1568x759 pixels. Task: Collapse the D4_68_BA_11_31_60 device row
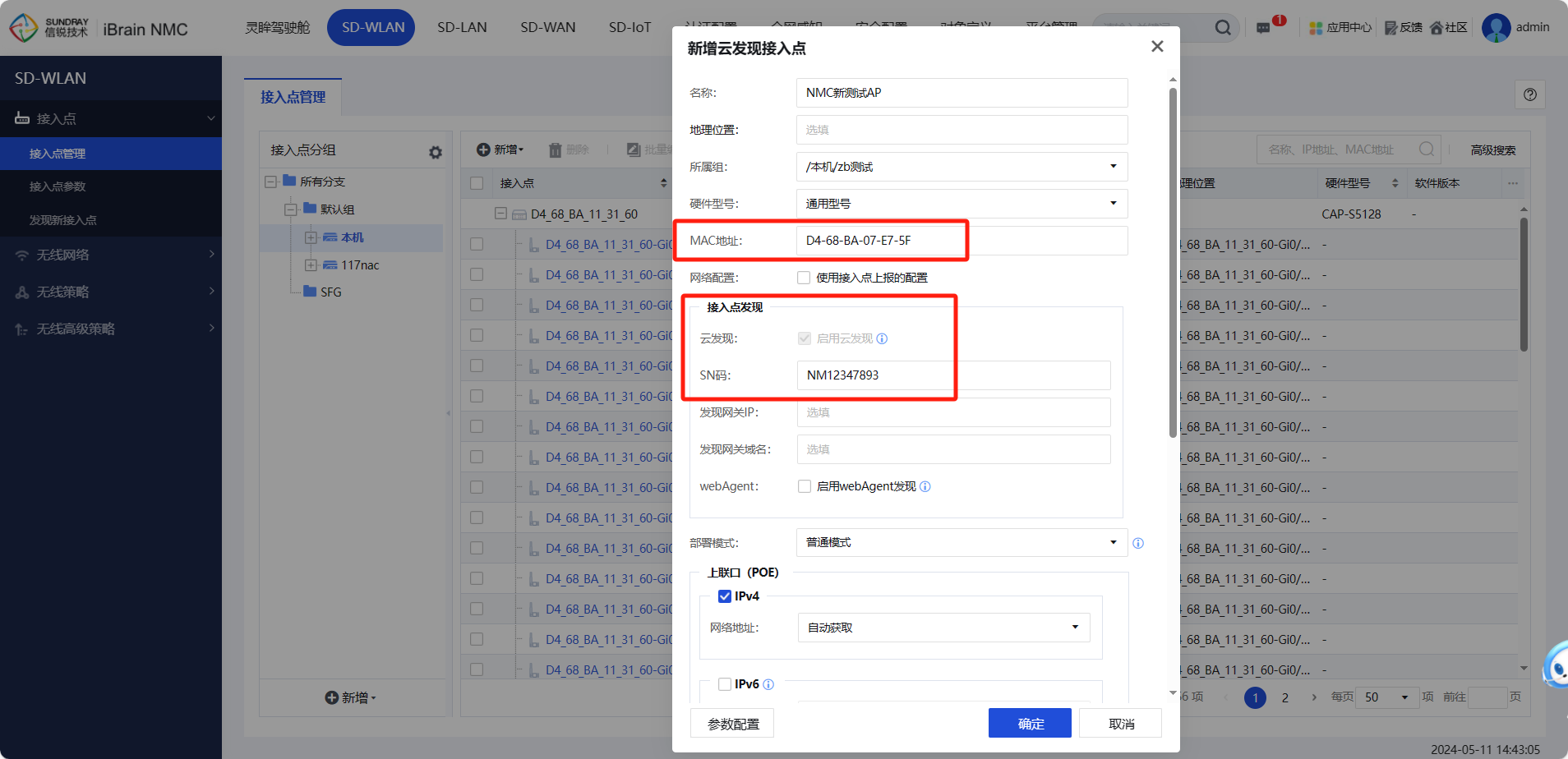coord(500,214)
